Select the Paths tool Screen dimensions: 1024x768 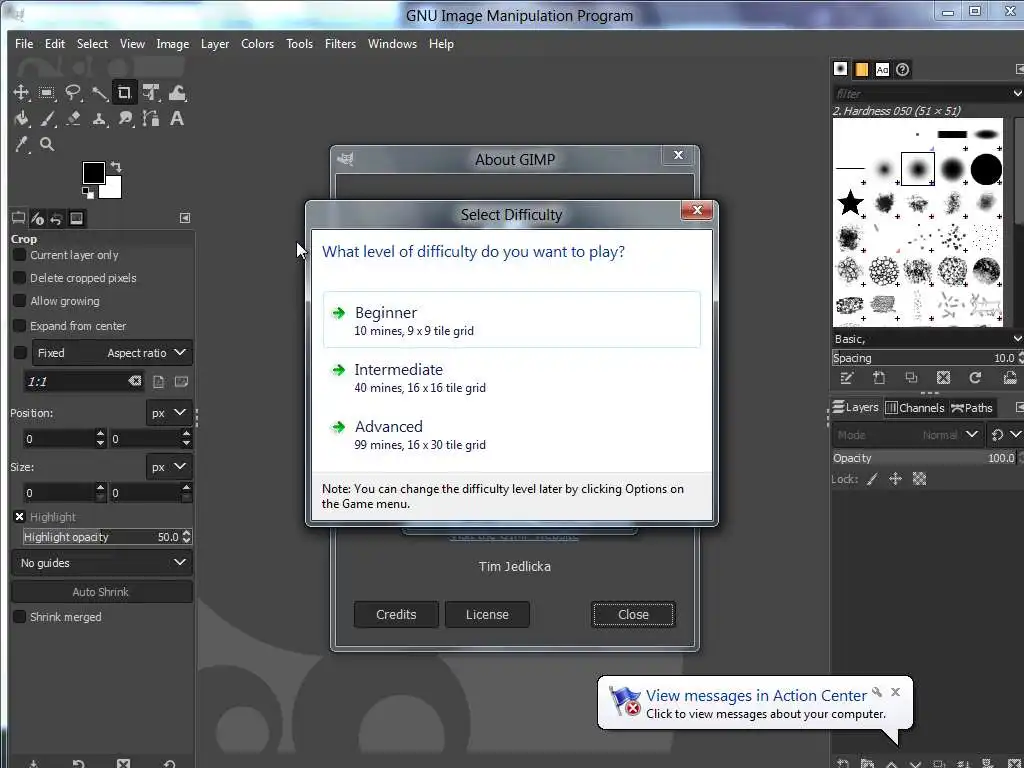(151, 119)
